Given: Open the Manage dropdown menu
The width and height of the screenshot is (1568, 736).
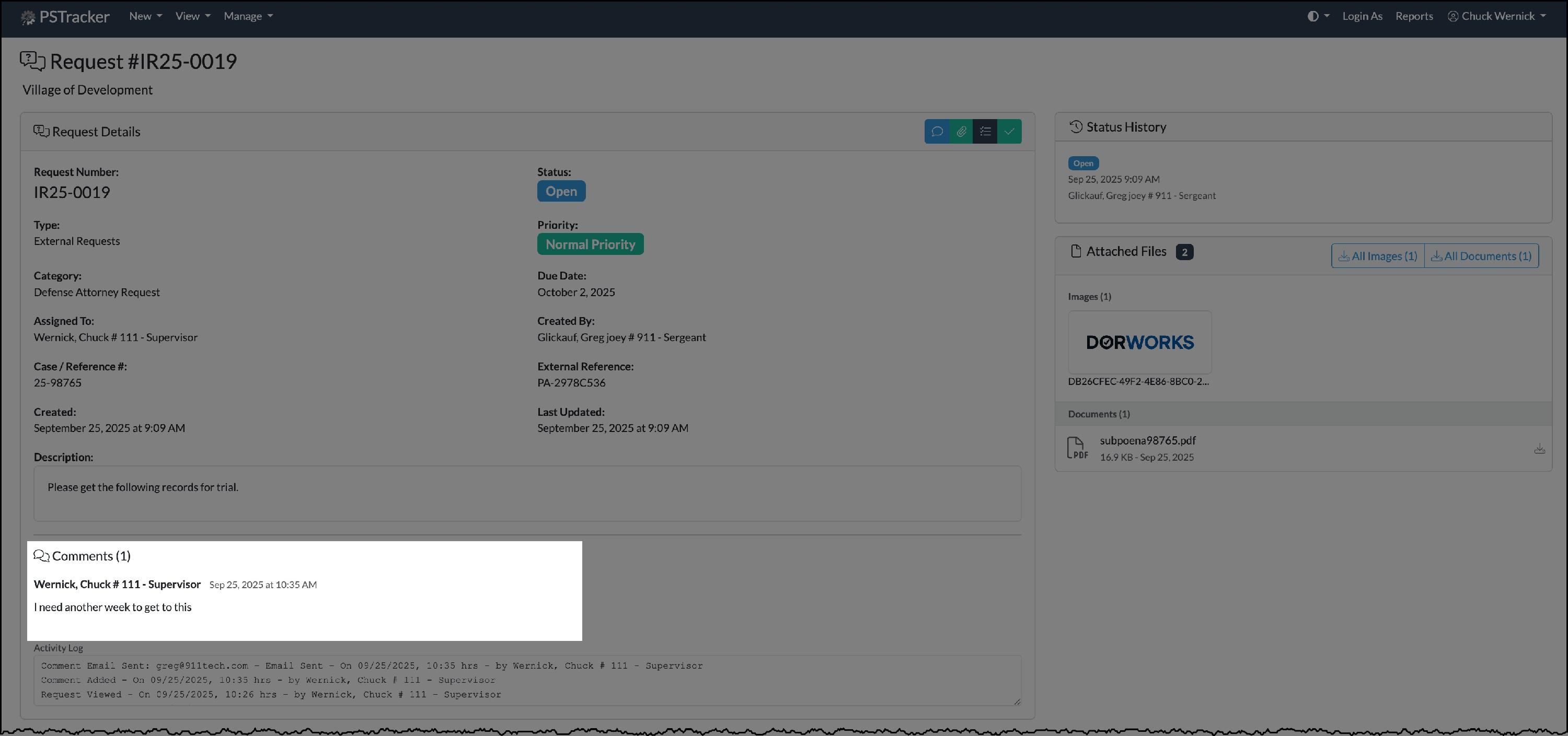Looking at the screenshot, I should pyautogui.click(x=248, y=16).
